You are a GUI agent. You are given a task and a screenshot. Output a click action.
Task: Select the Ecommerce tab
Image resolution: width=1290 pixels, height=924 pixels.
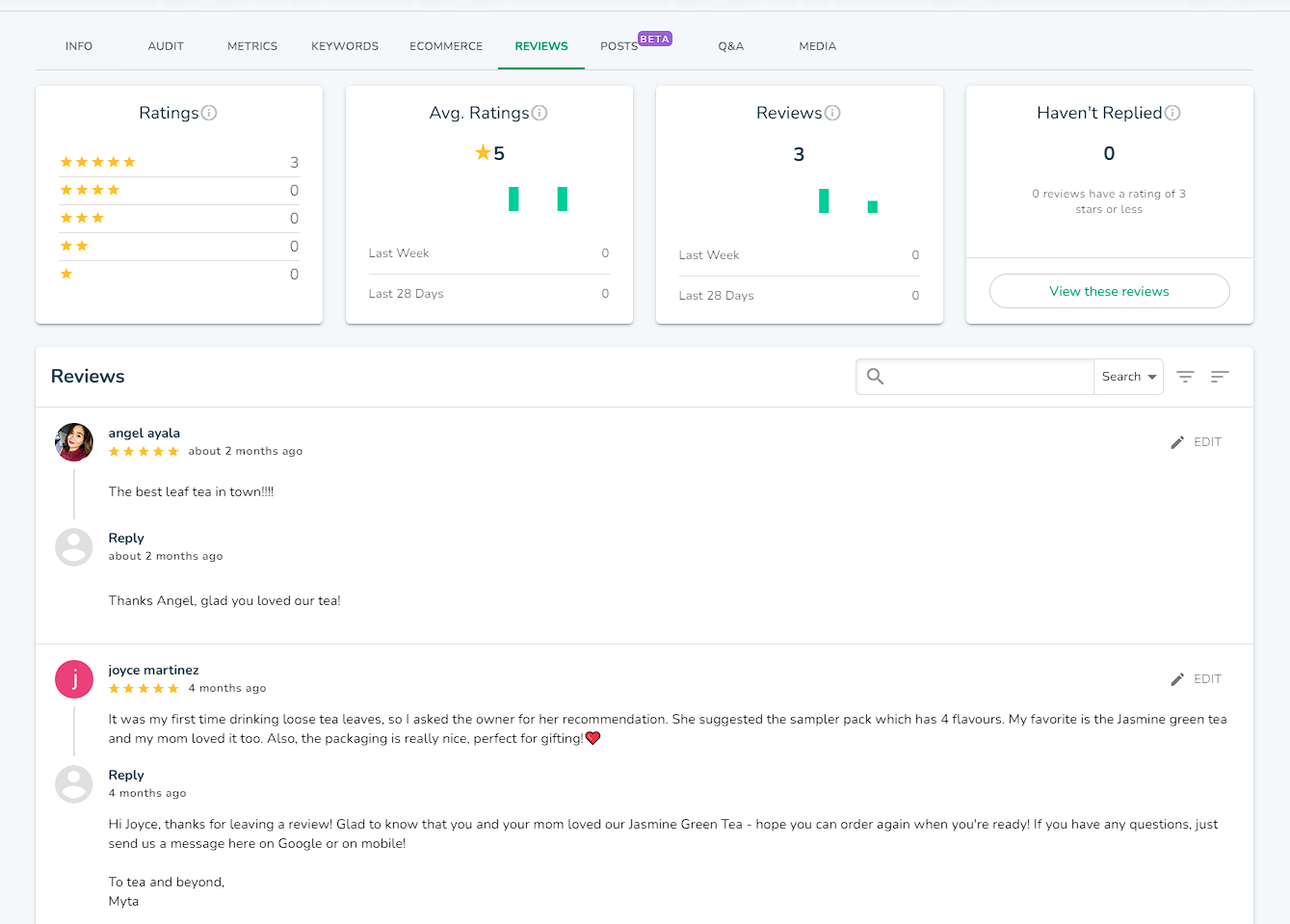coord(446,46)
